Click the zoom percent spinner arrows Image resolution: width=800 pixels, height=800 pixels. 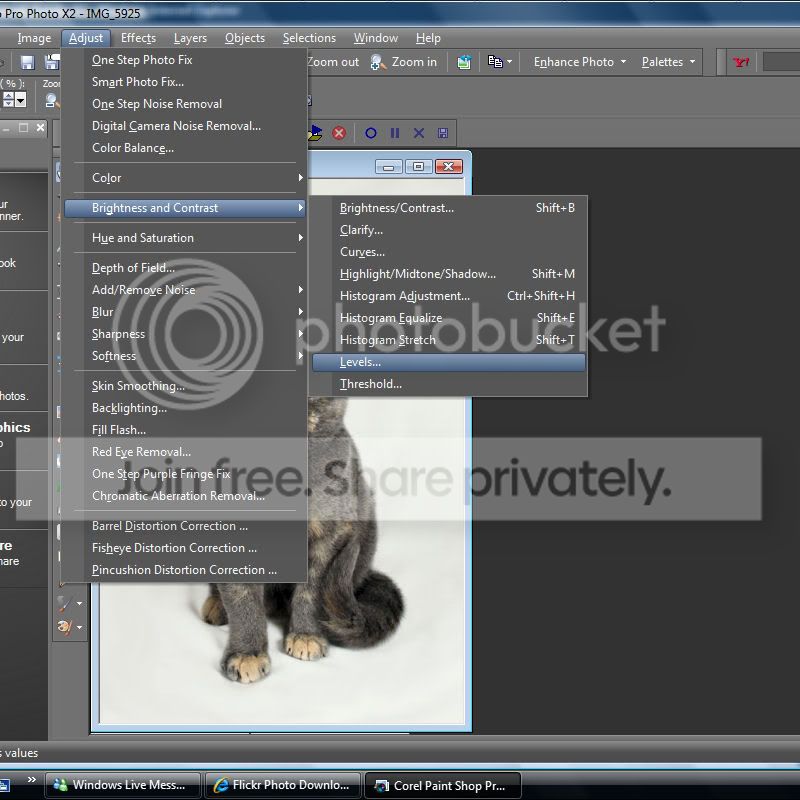[x=7, y=100]
